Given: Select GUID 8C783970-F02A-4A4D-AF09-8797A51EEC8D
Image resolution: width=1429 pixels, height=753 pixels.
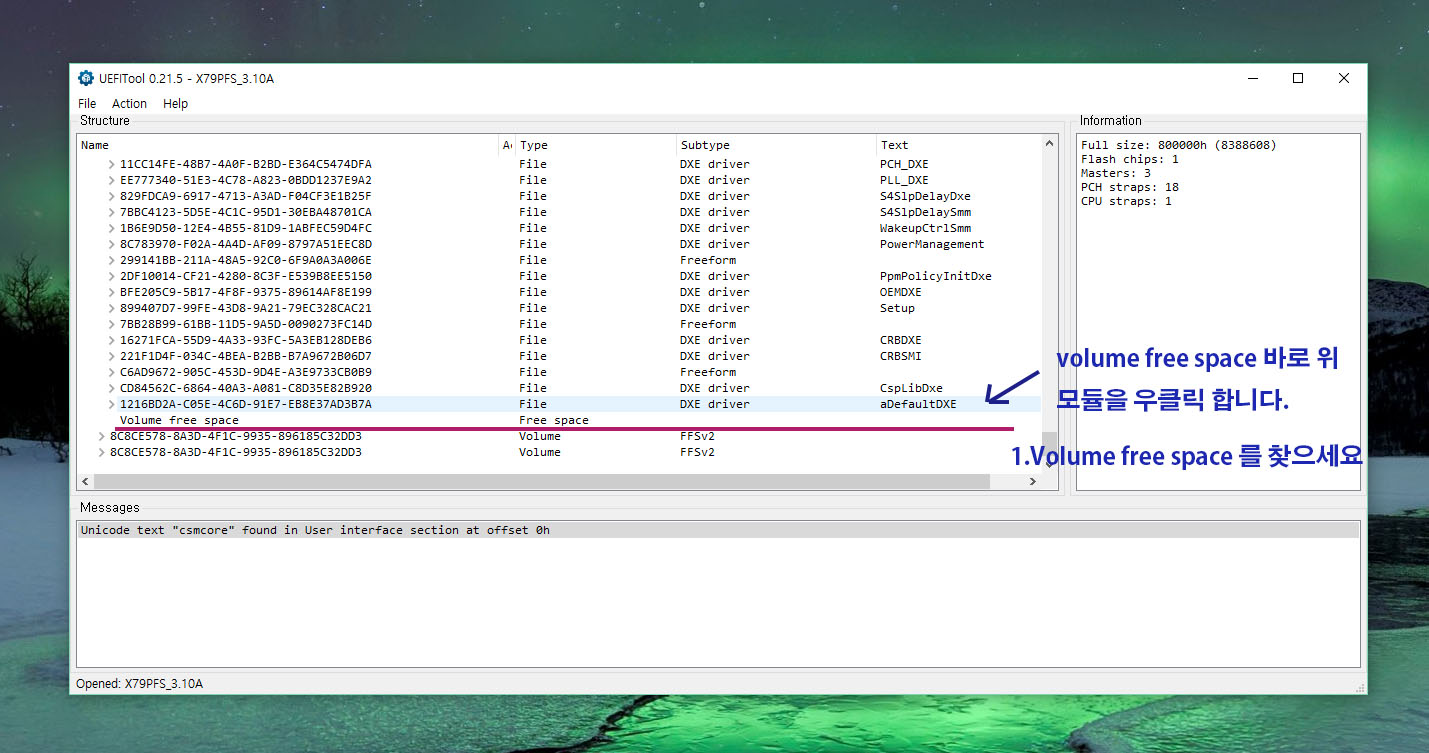Looking at the screenshot, I should [246, 244].
